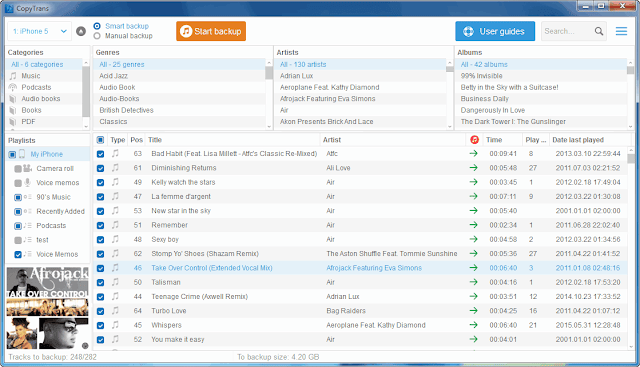Click the green arrow for Bad Habit
640x367 pixels.
tap(473, 153)
